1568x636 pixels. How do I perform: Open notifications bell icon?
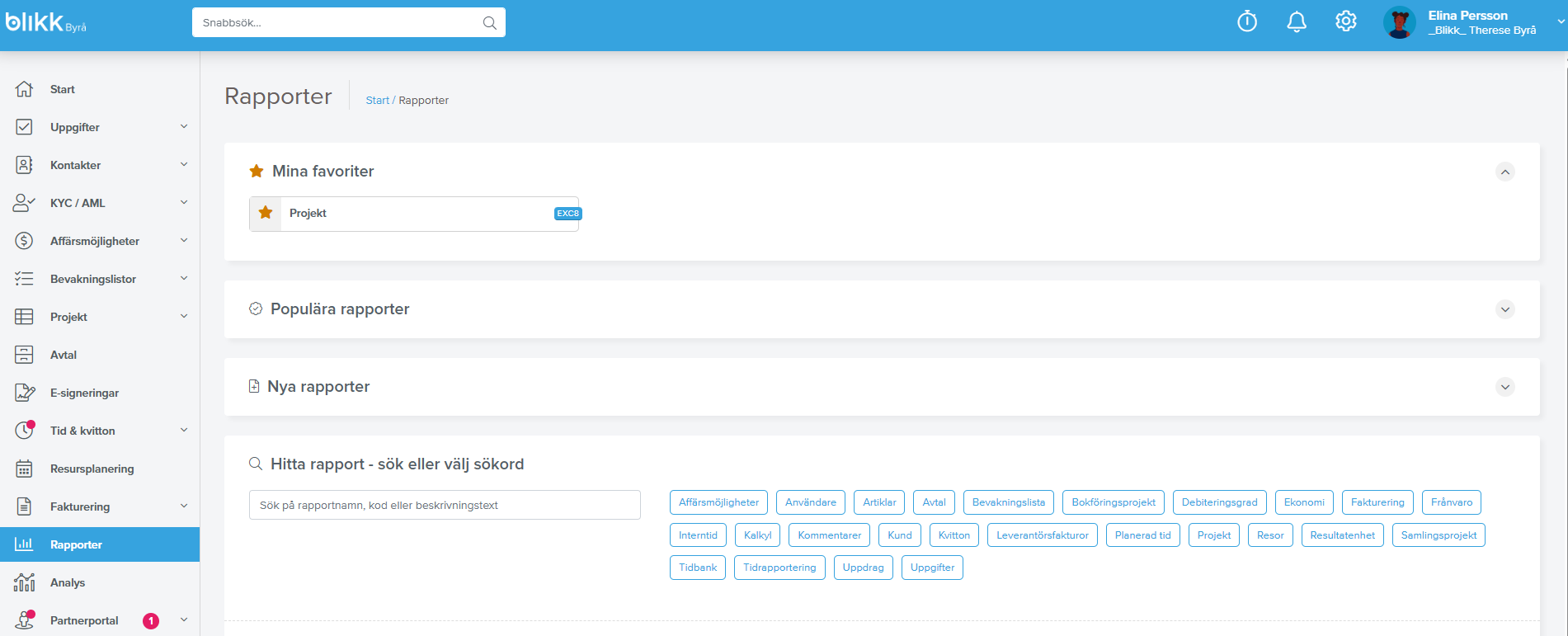(x=1297, y=21)
